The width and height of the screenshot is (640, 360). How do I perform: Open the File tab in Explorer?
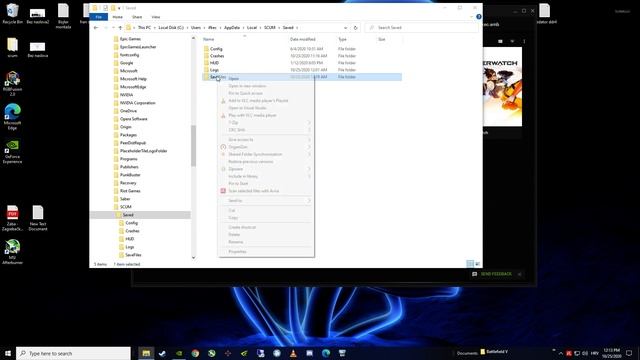pos(99,17)
